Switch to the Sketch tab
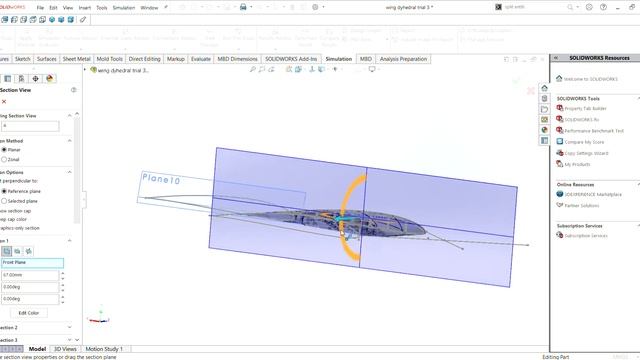The width and height of the screenshot is (640, 360). (22, 59)
